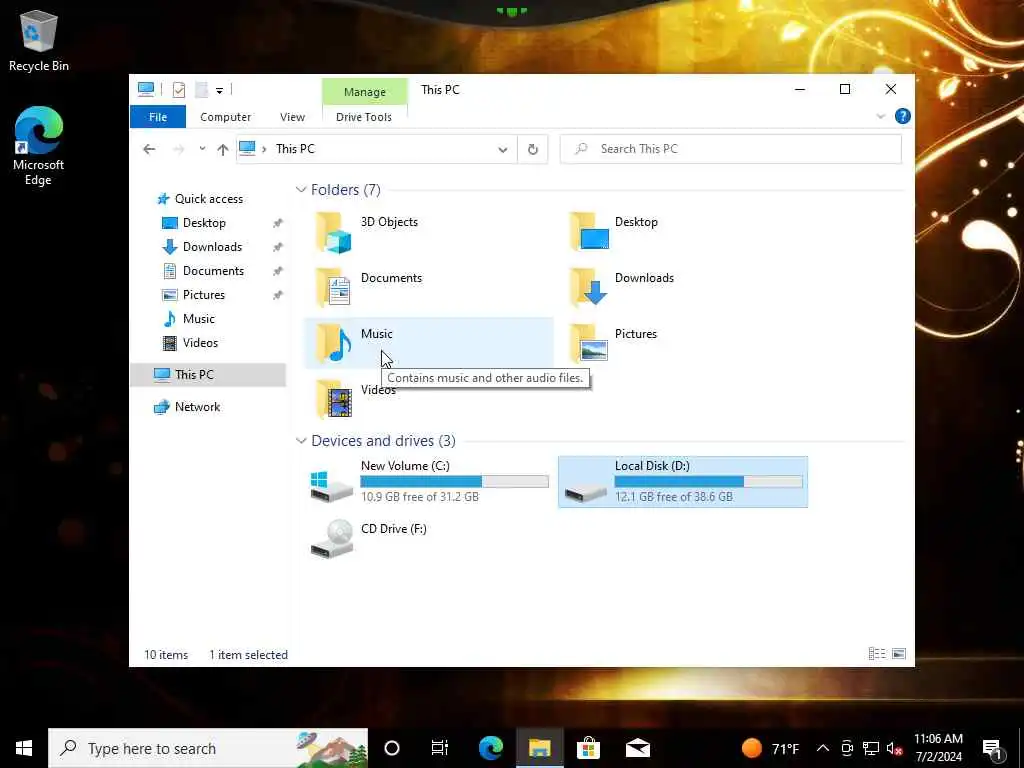Open the Start menu
The width and height of the screenshot is (1024, 768).
(24, 748)
